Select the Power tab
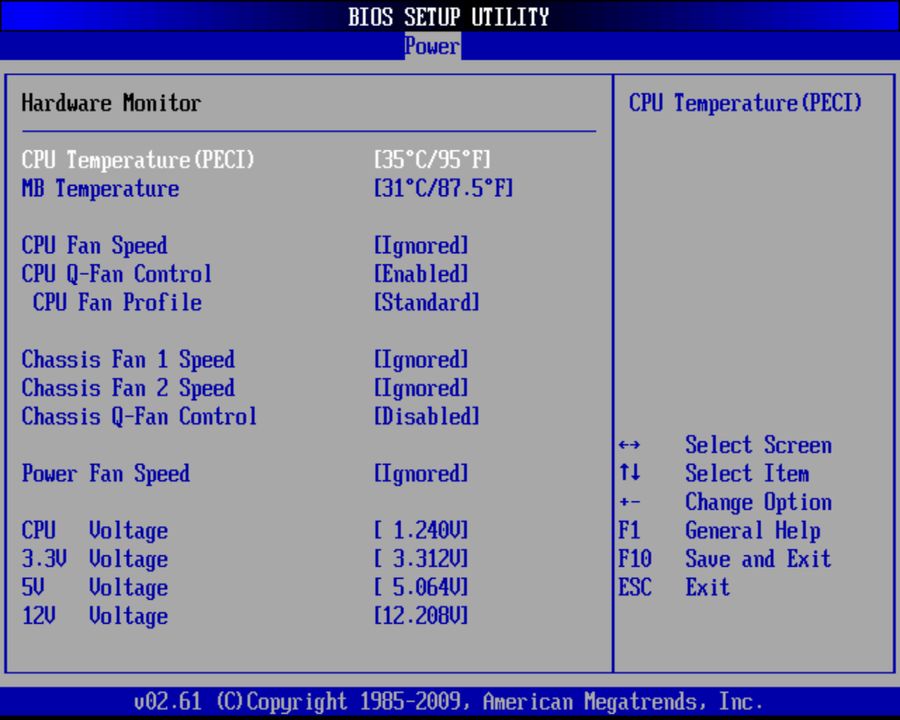 [432, 46]
